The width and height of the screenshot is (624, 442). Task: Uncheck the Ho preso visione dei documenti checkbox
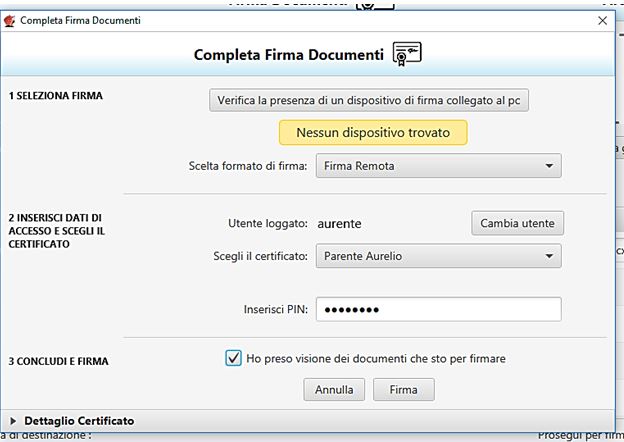tap(234, 358)
